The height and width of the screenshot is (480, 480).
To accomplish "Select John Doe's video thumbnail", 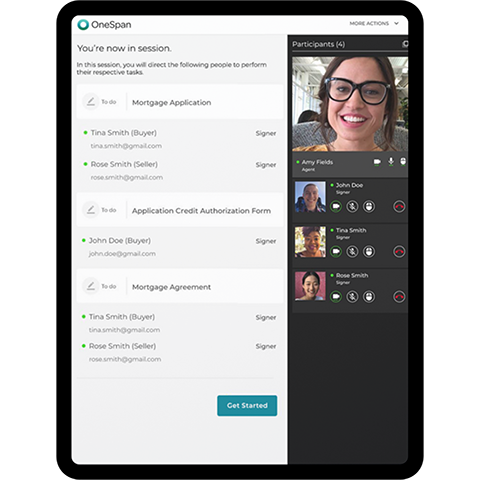I will [x=310, y=197].
